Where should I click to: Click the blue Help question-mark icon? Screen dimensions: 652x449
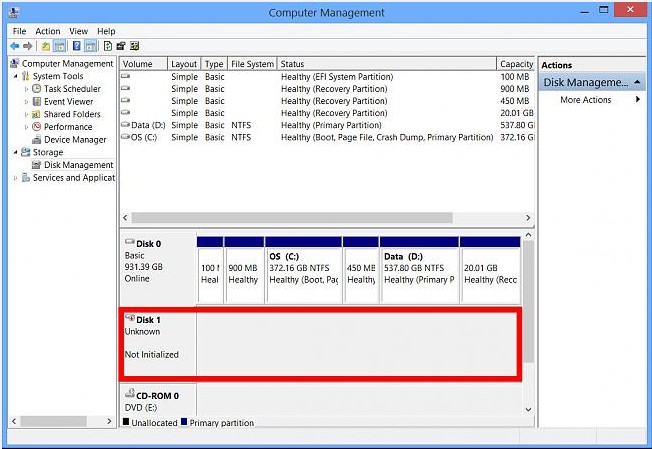(x=77, y=46)
